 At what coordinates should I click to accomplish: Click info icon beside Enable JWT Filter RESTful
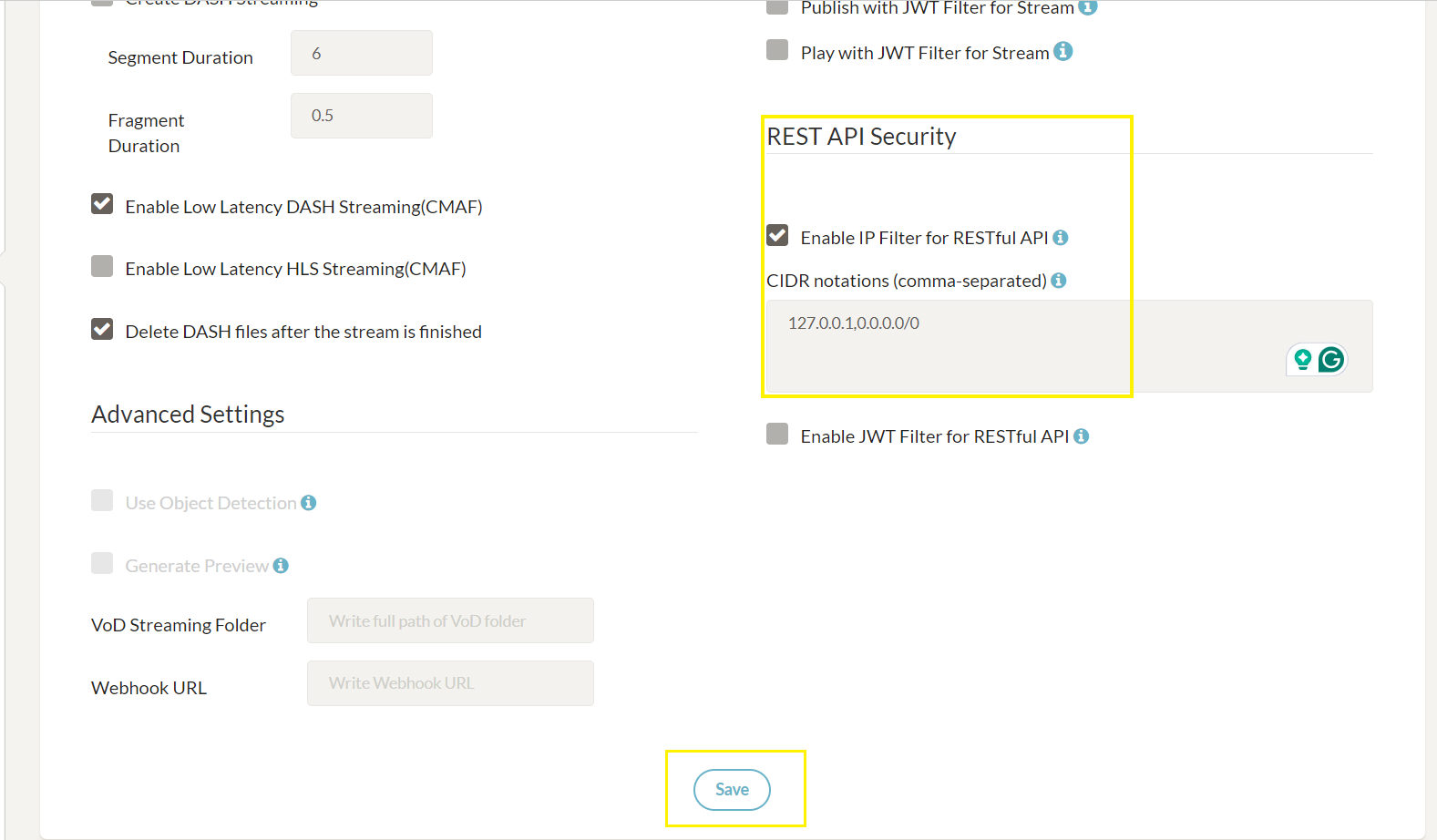click(1081, 436)
